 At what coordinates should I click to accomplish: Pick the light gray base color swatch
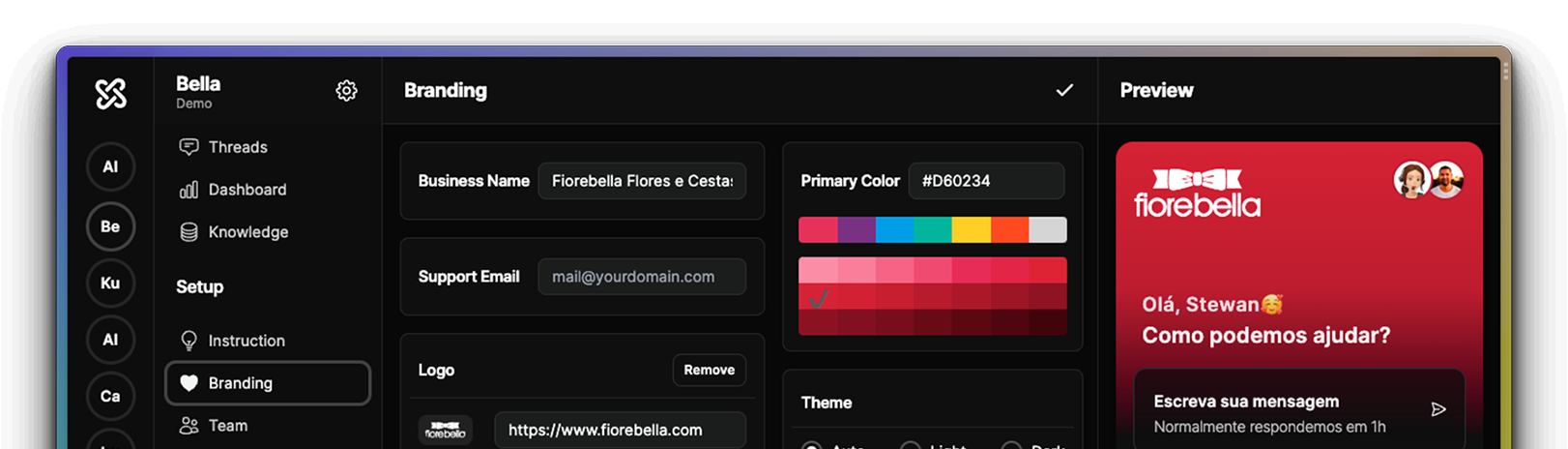point(1048,229)
